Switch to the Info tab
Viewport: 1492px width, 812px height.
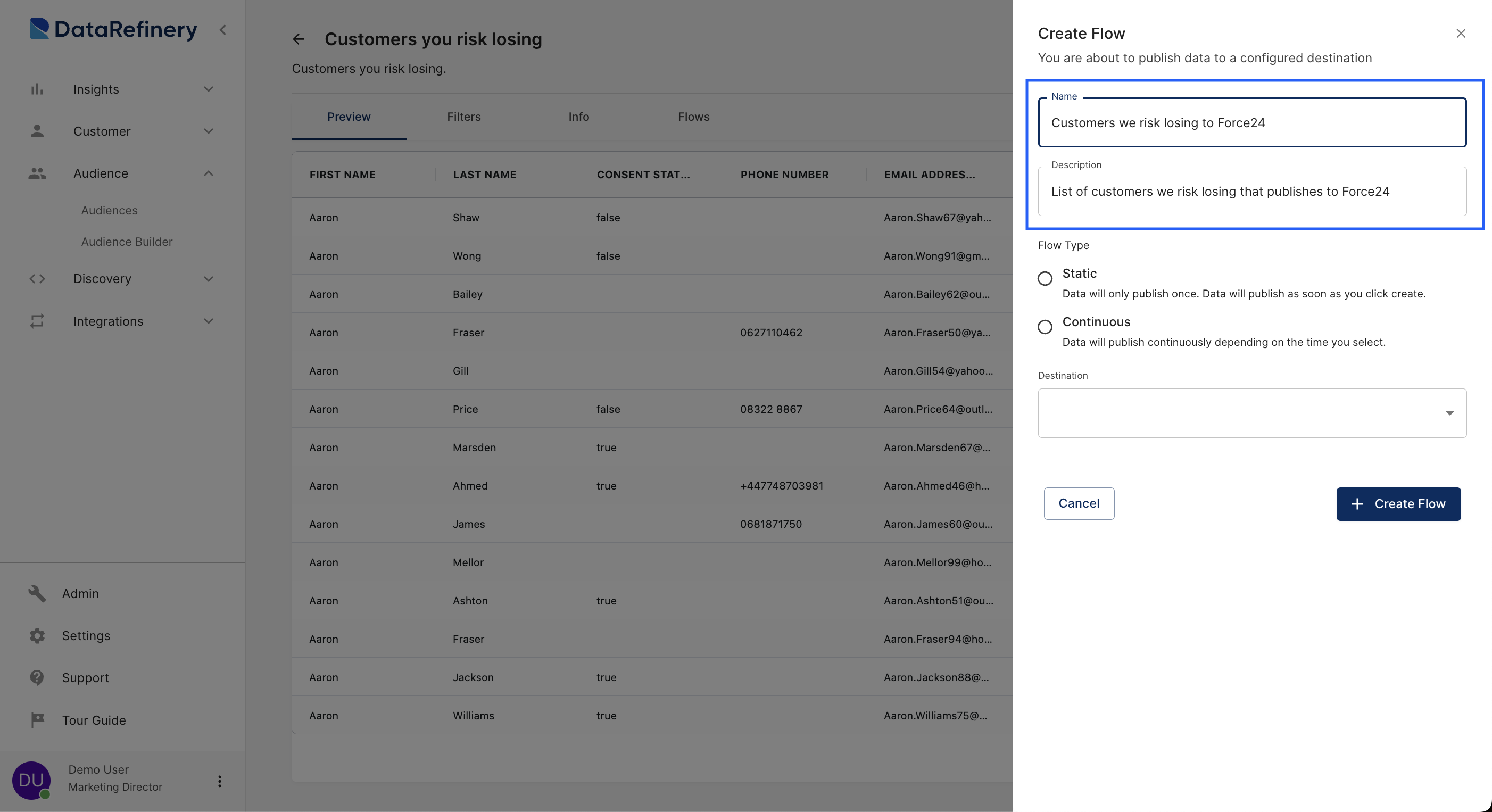(x=578, y=117)
